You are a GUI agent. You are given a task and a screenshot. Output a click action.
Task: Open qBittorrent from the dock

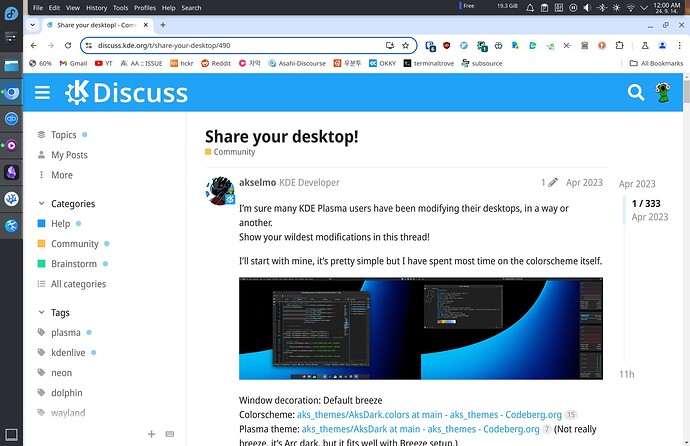(x=11, y=119)
